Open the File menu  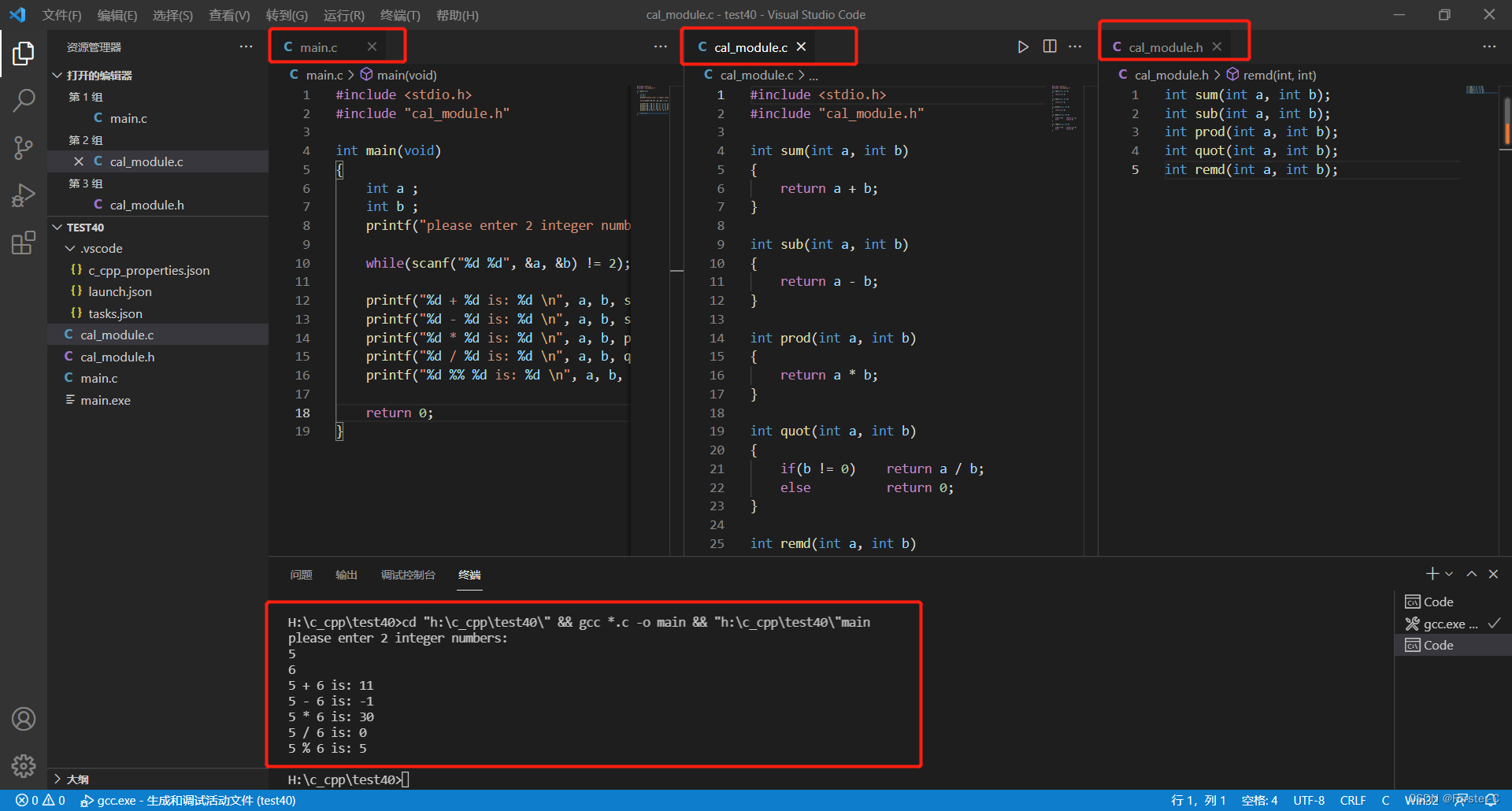point(61,15)
